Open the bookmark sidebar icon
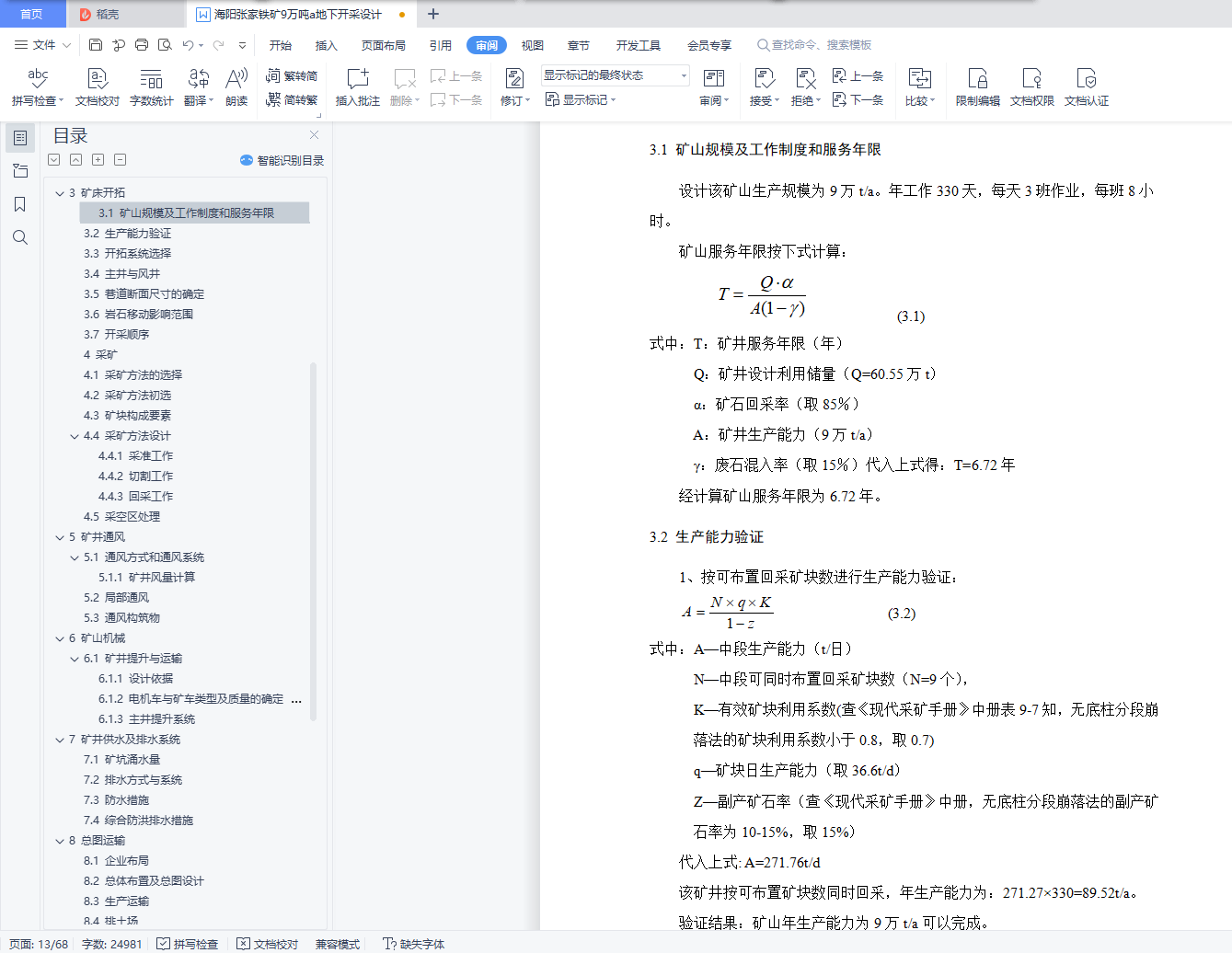Screen dimensions: 1232x953 (x=20, y=204)
